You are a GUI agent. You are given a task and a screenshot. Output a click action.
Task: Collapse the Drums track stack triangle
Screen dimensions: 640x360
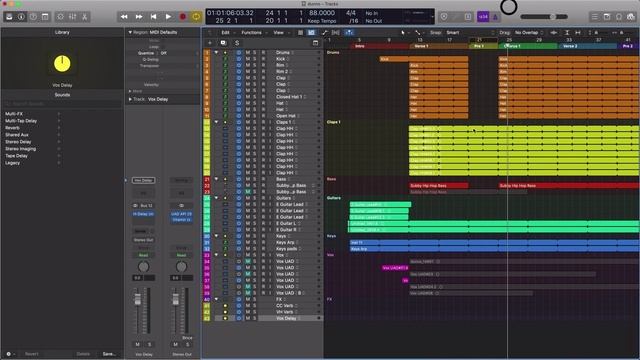217,53
